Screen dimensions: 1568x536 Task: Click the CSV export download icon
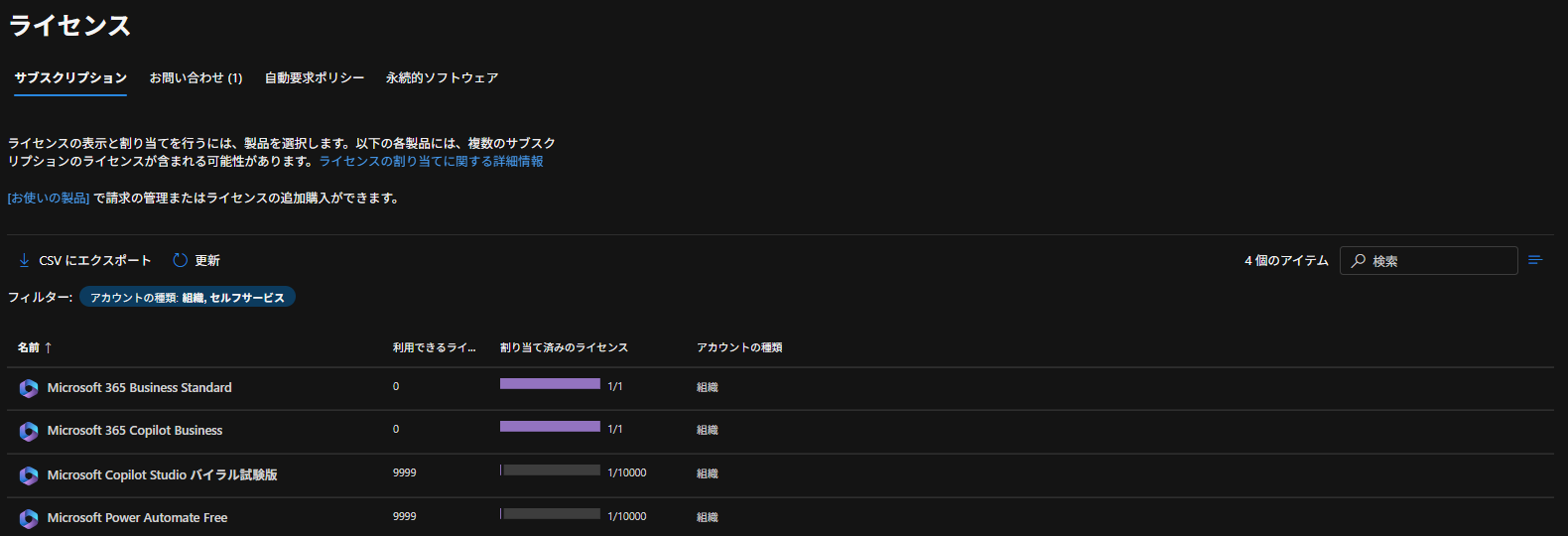click(x=24, y=260)
